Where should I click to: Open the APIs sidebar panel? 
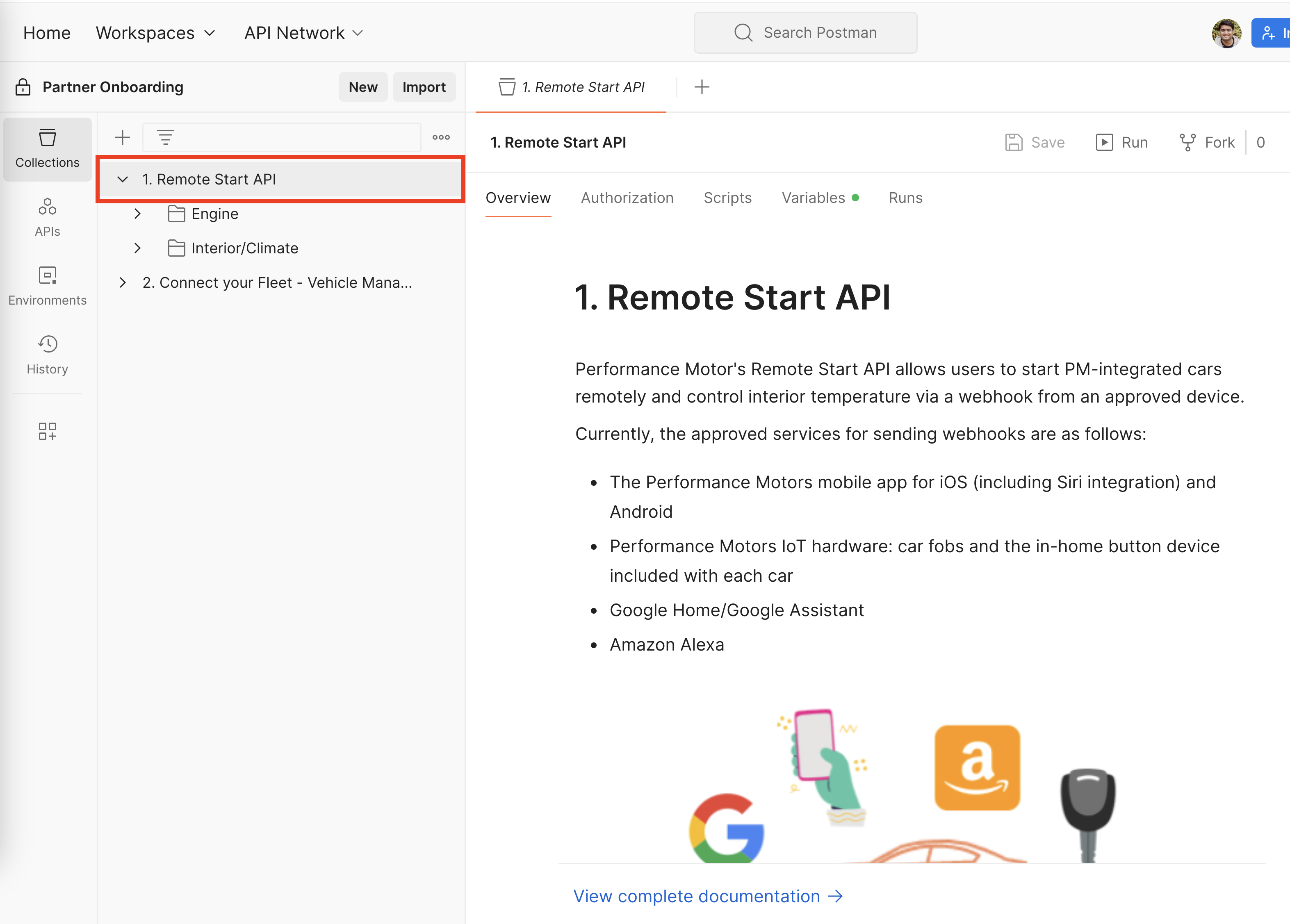47,218
